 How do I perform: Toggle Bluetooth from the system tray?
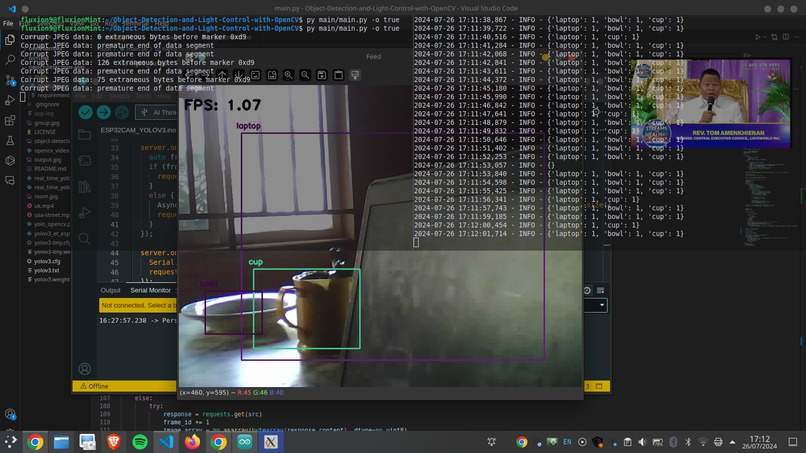click(x=688, y=442)
